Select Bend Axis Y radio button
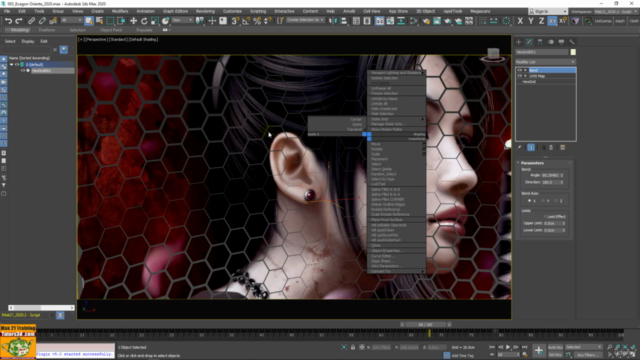 click(543, 201)
